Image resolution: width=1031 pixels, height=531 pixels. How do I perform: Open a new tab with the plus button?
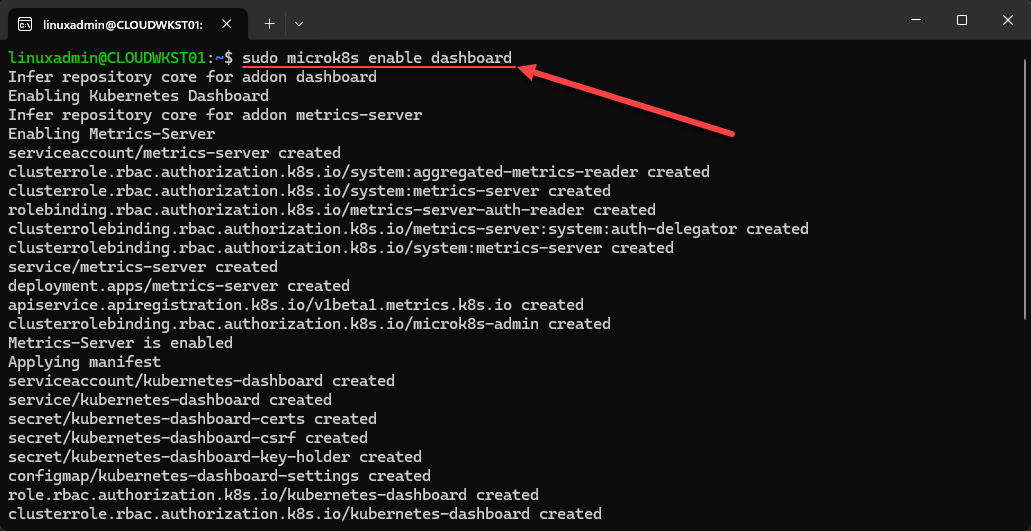(x=269, y=23)
